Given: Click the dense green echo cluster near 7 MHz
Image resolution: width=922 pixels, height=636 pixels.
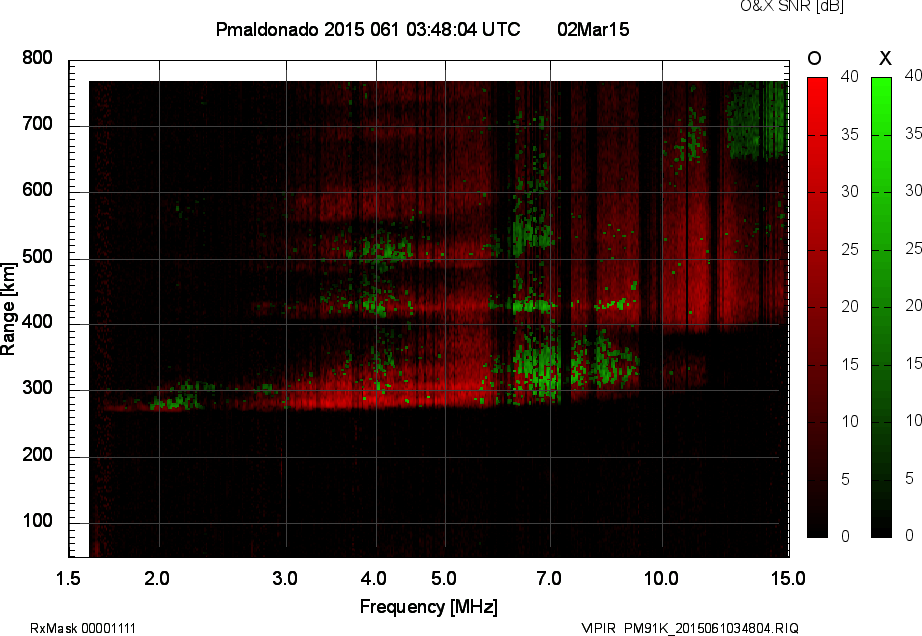Looking at the screenshot, I should 535,365.
